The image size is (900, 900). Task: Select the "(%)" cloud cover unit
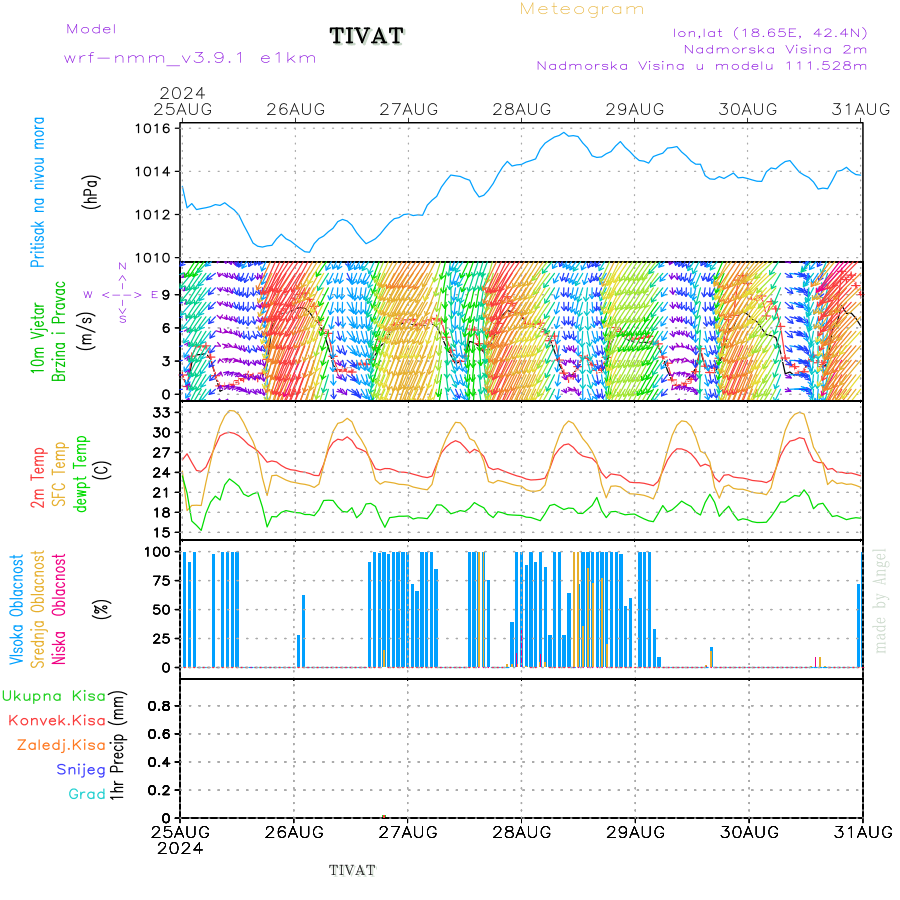[101, 608]
